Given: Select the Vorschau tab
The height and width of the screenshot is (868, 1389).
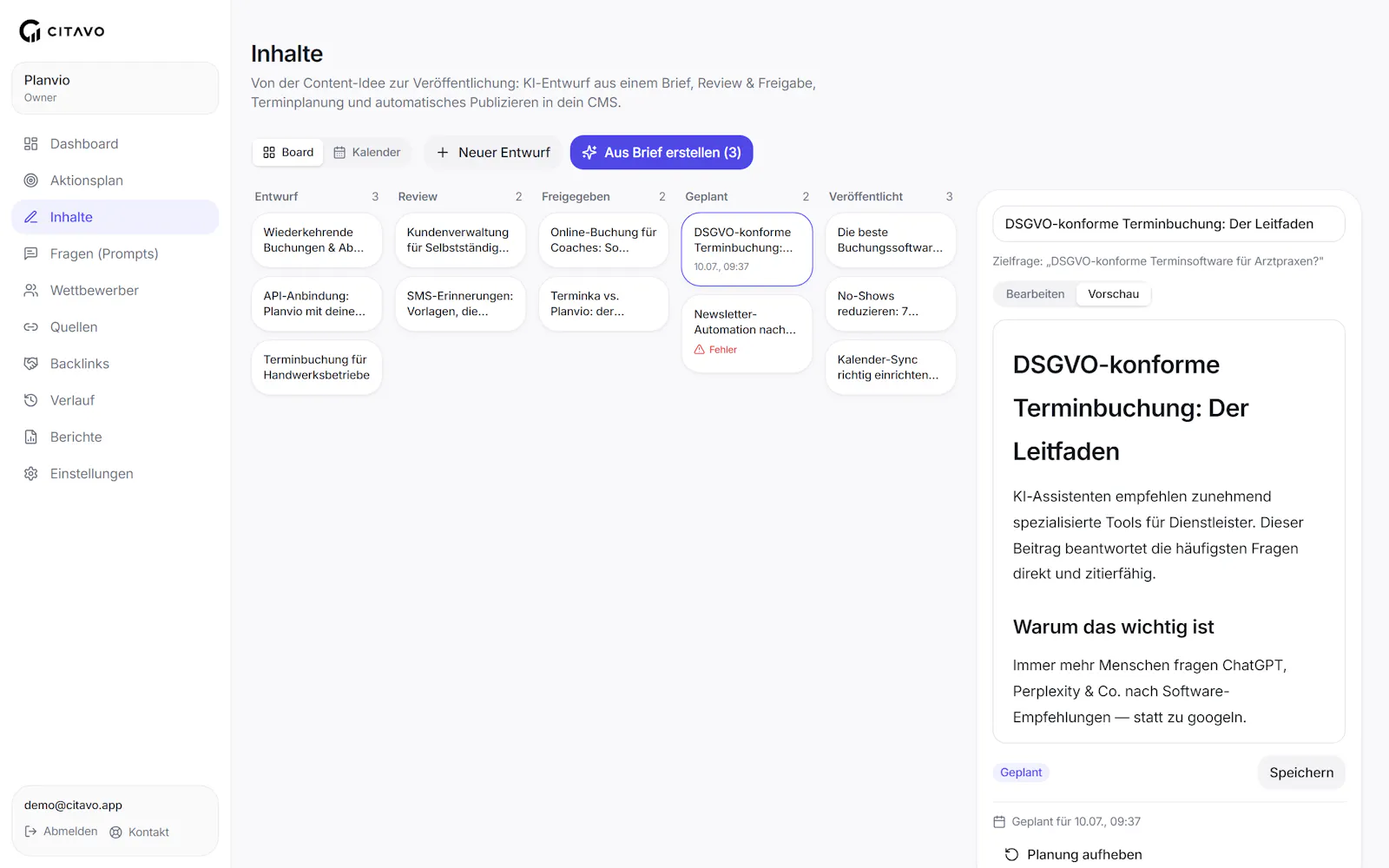Looking at the screenshot, I should point(1114,294).
